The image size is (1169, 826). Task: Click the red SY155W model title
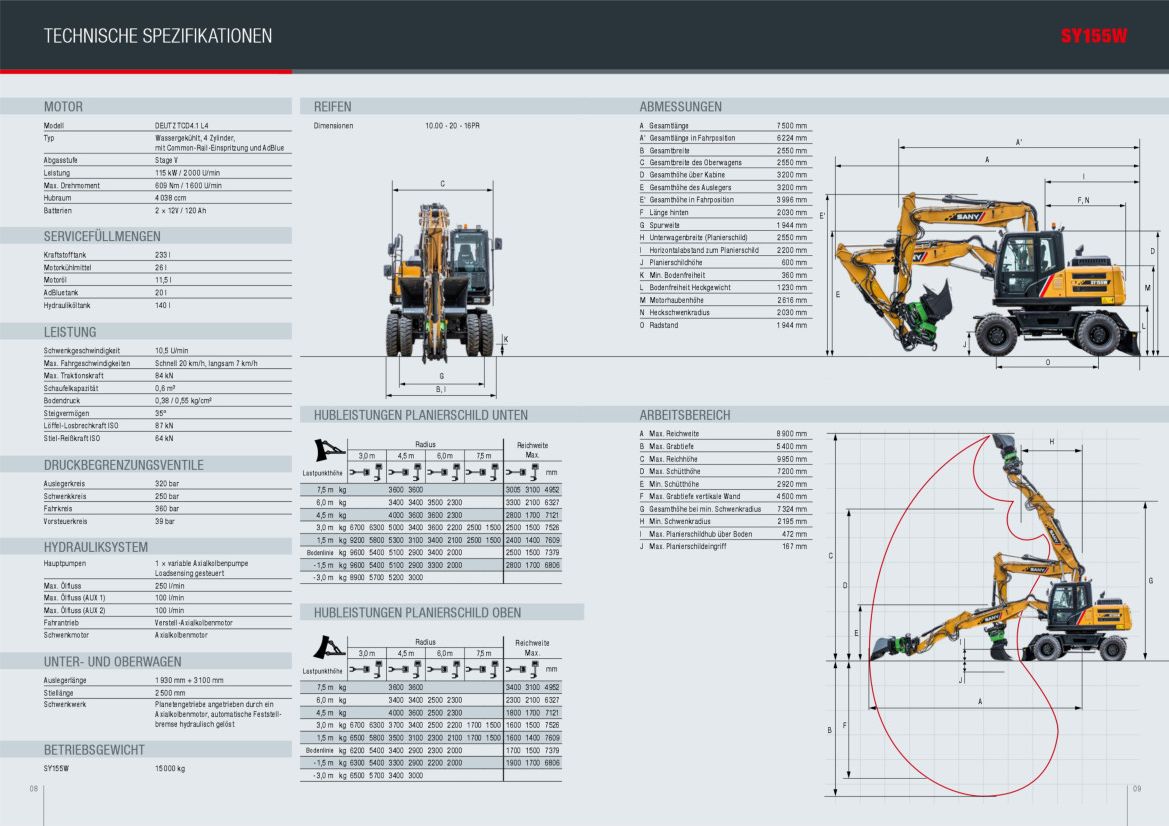1093,37
